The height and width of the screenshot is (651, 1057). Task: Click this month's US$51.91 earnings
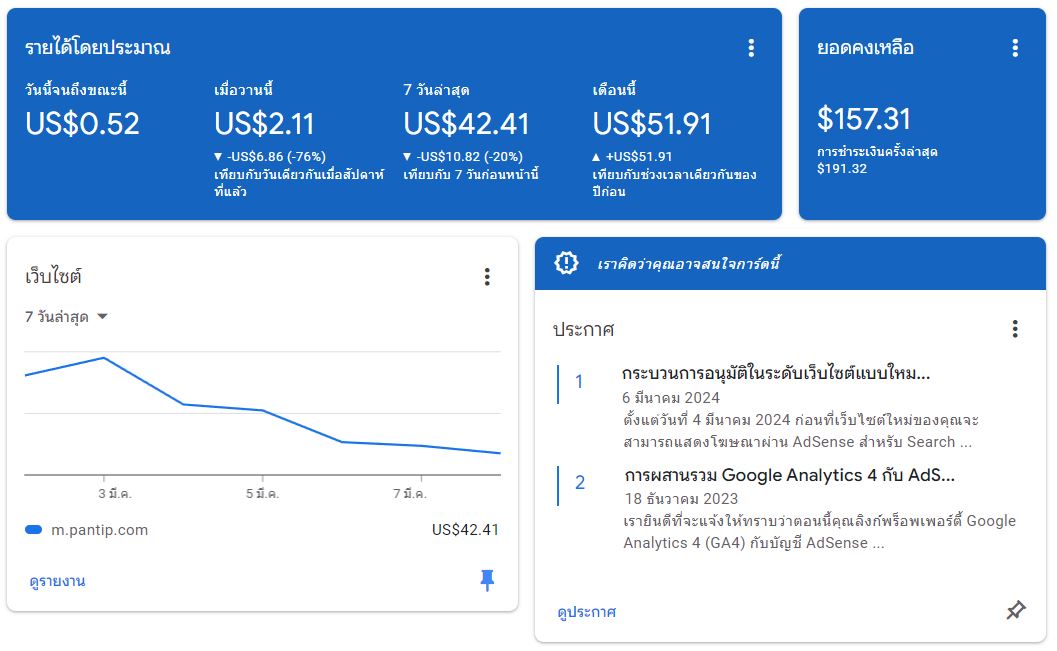[x=652, y=124]
